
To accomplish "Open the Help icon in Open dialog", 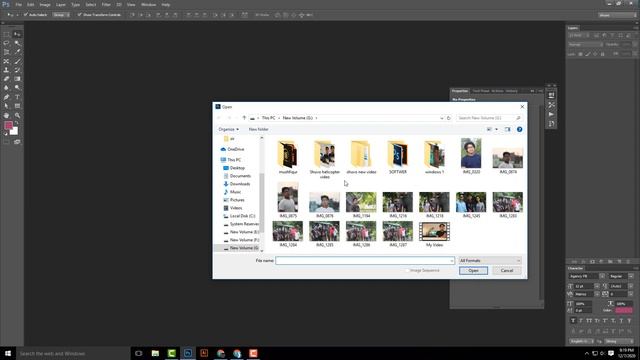I will [x=519, y=129].
